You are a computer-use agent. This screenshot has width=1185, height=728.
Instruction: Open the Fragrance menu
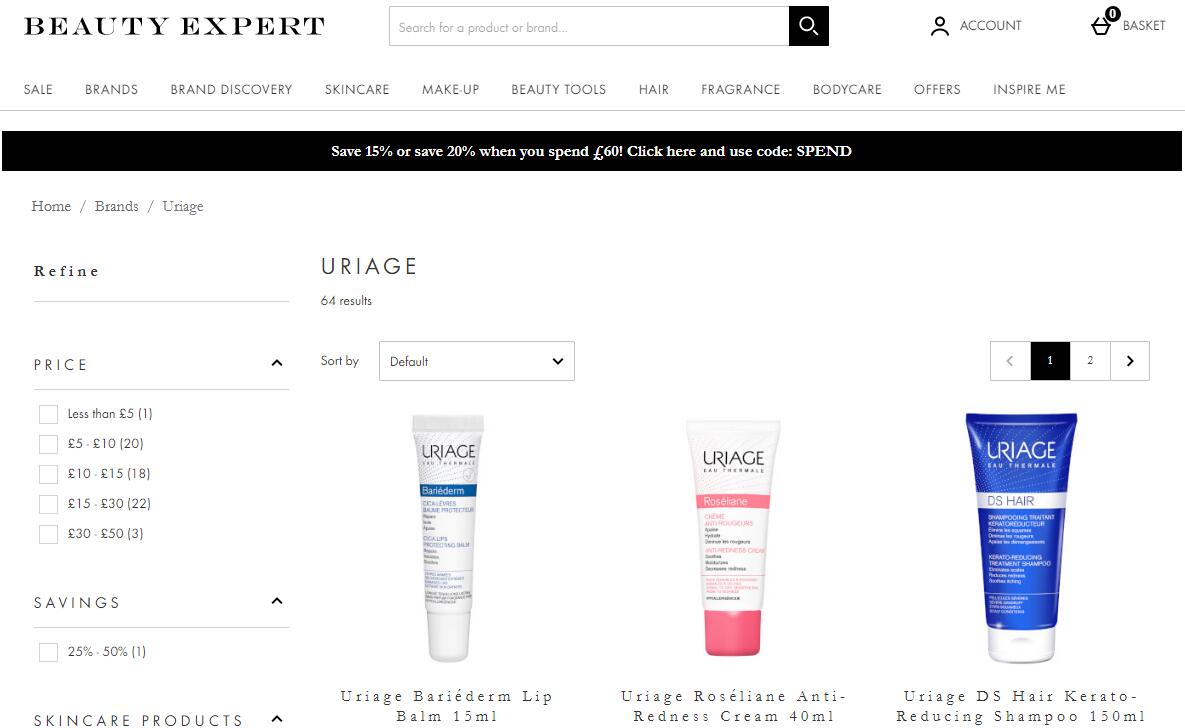(x=741, y=89)
